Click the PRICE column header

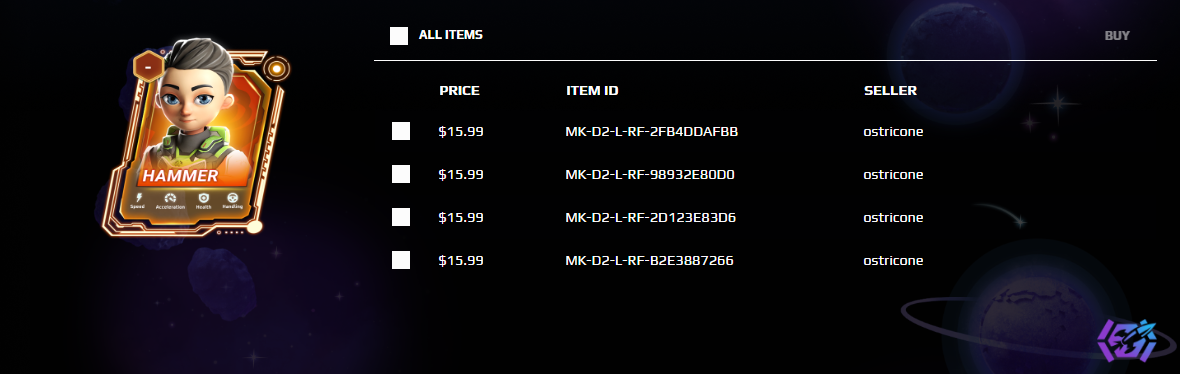(459, 90)
